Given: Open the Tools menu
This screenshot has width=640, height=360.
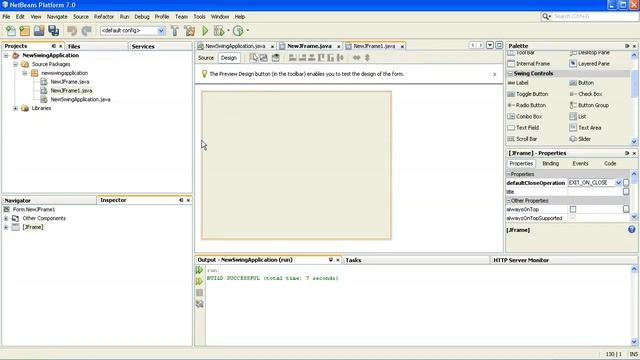Looking at the screenshot, I should tap(199, 17).
